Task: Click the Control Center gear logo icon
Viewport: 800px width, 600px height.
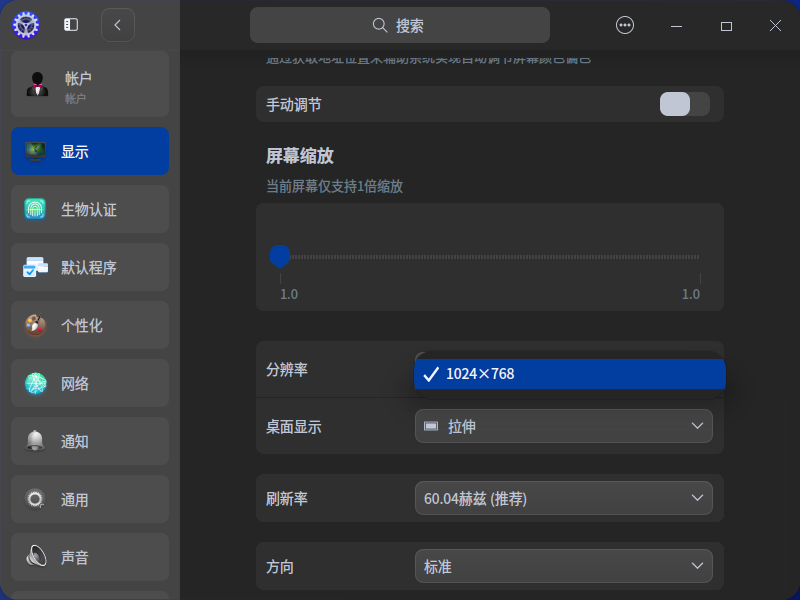Action: point(26,25)
